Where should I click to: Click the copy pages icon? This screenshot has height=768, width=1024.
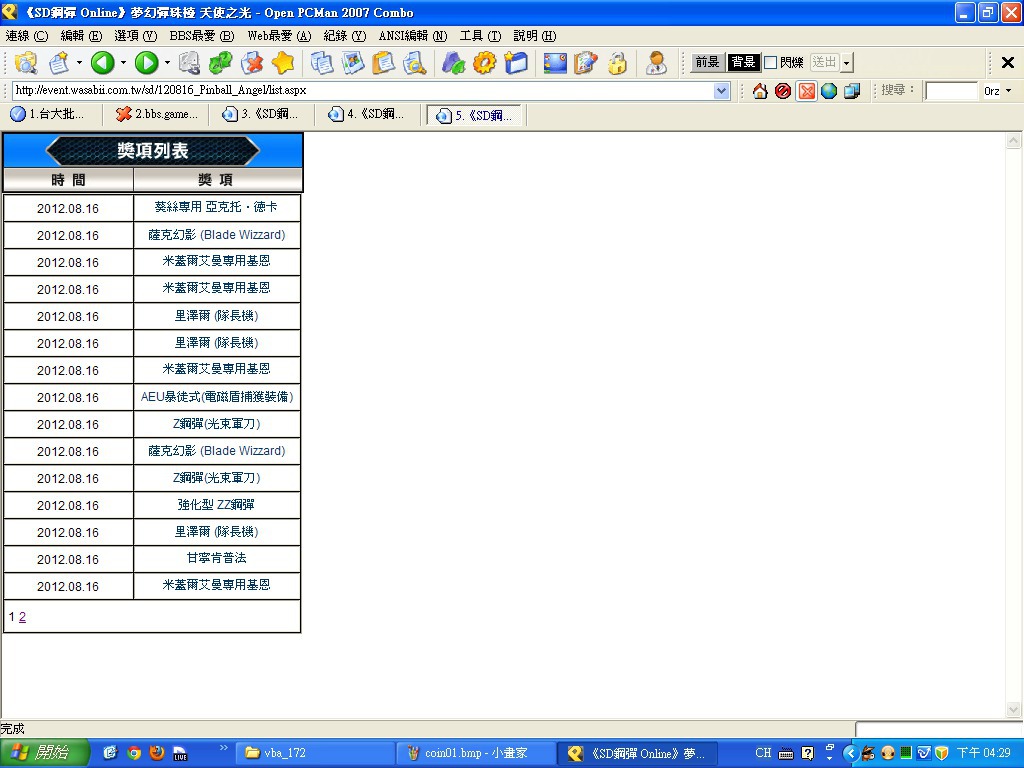[321, 63]
